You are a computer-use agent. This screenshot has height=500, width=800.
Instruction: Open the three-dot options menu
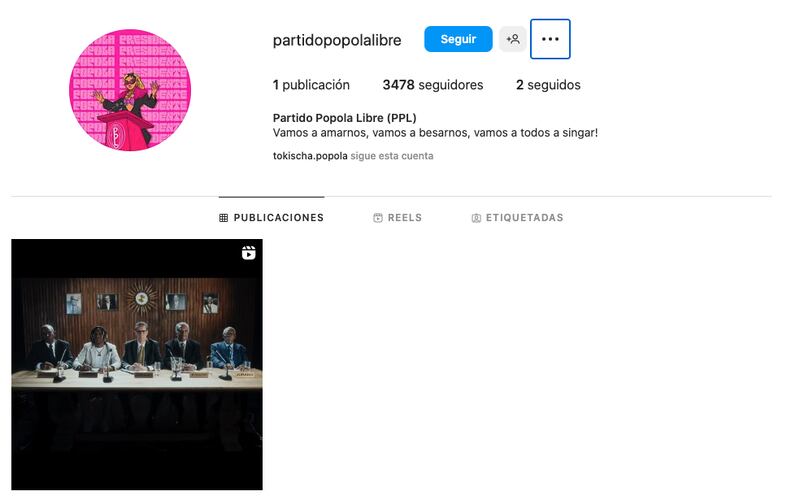(550, 39)
